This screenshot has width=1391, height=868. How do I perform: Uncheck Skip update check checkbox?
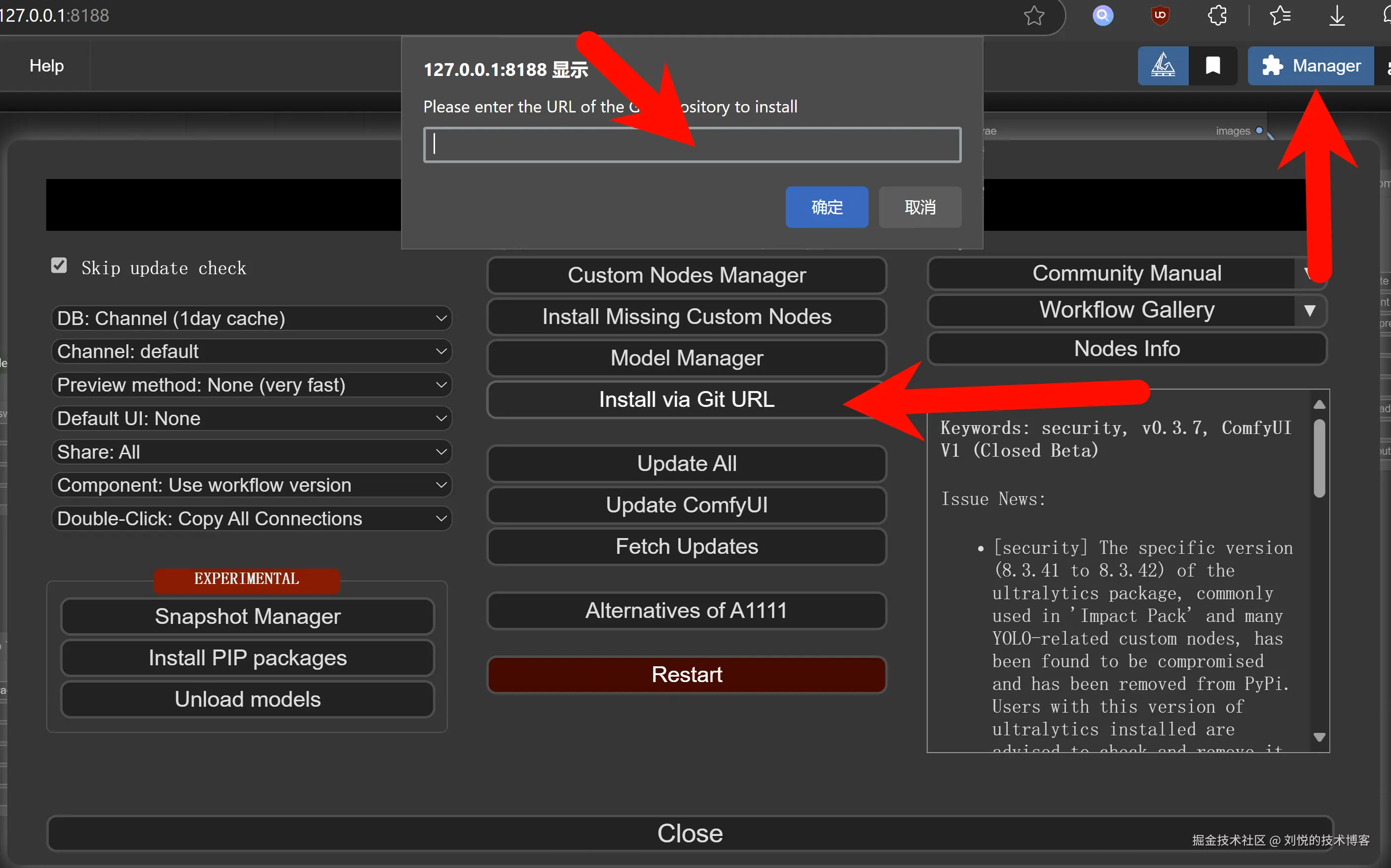tap(59, 266)
